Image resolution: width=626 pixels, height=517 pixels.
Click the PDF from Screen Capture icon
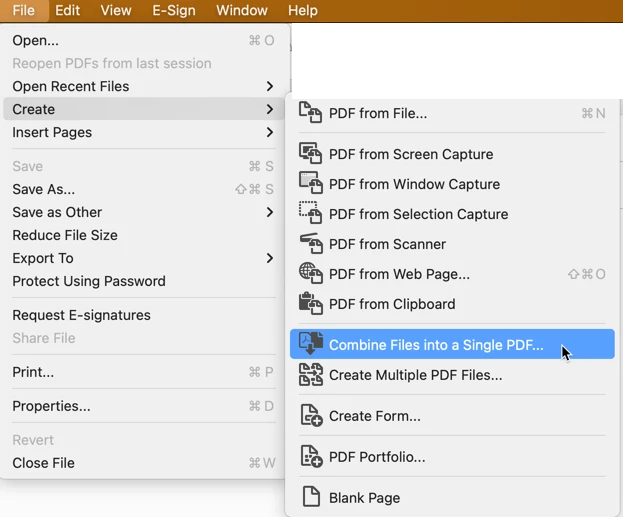tap(310, 153)
